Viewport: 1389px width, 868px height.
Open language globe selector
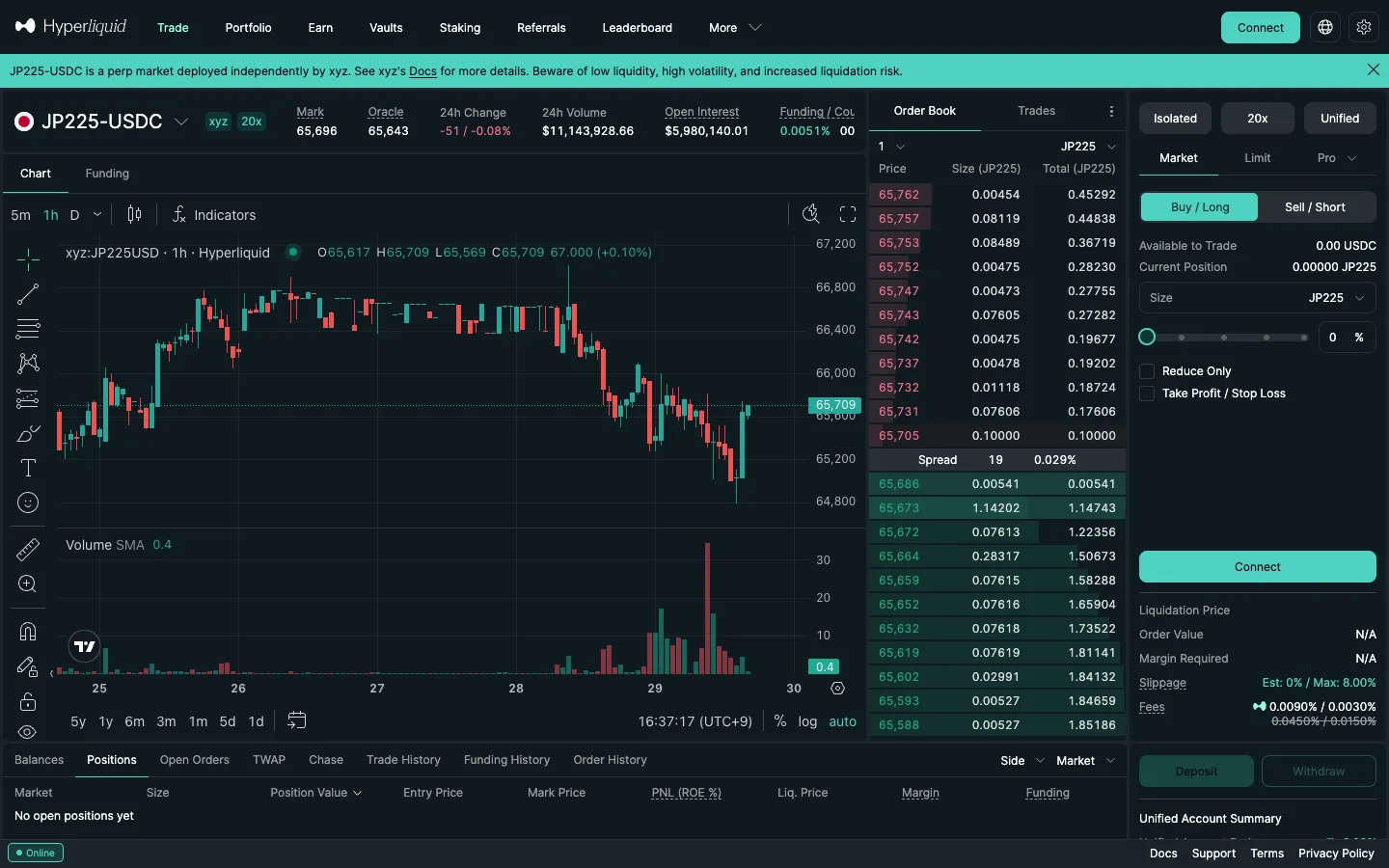[1325, 27]
